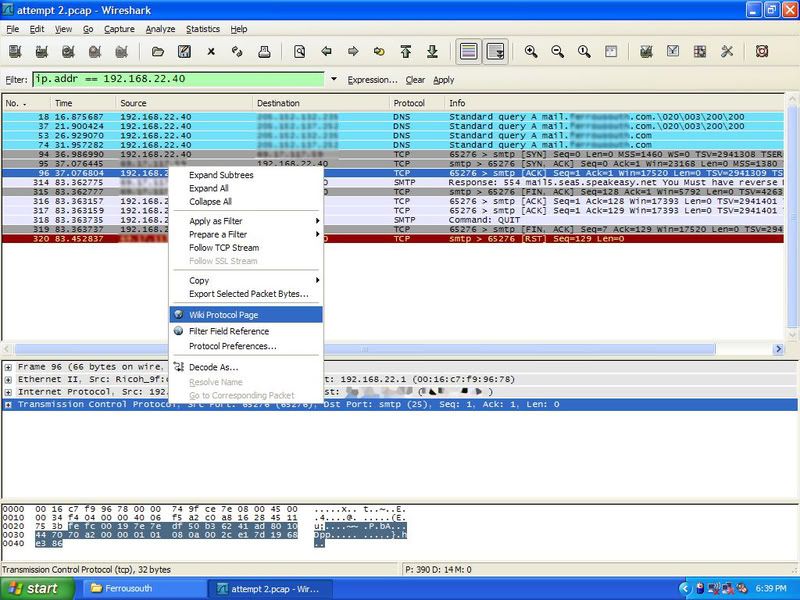The image size is (800, 600).
Task: Find a packet with magnifier icon
Action: (x=299, y=51)
